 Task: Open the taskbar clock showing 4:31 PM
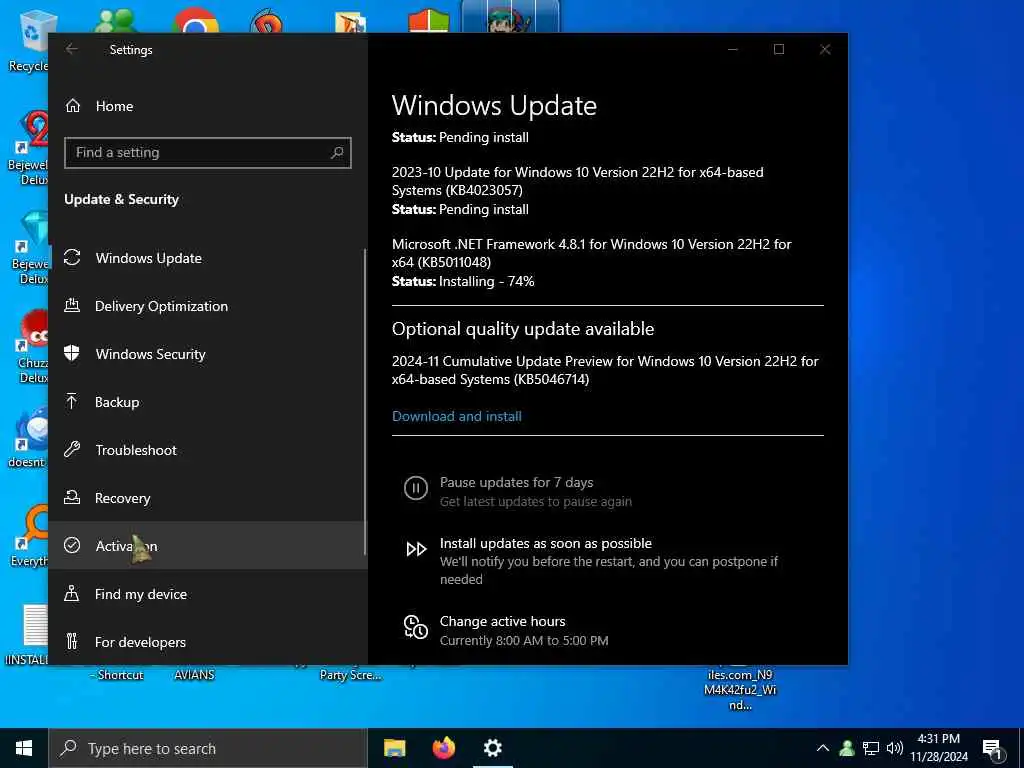click(x=939, y=748)
